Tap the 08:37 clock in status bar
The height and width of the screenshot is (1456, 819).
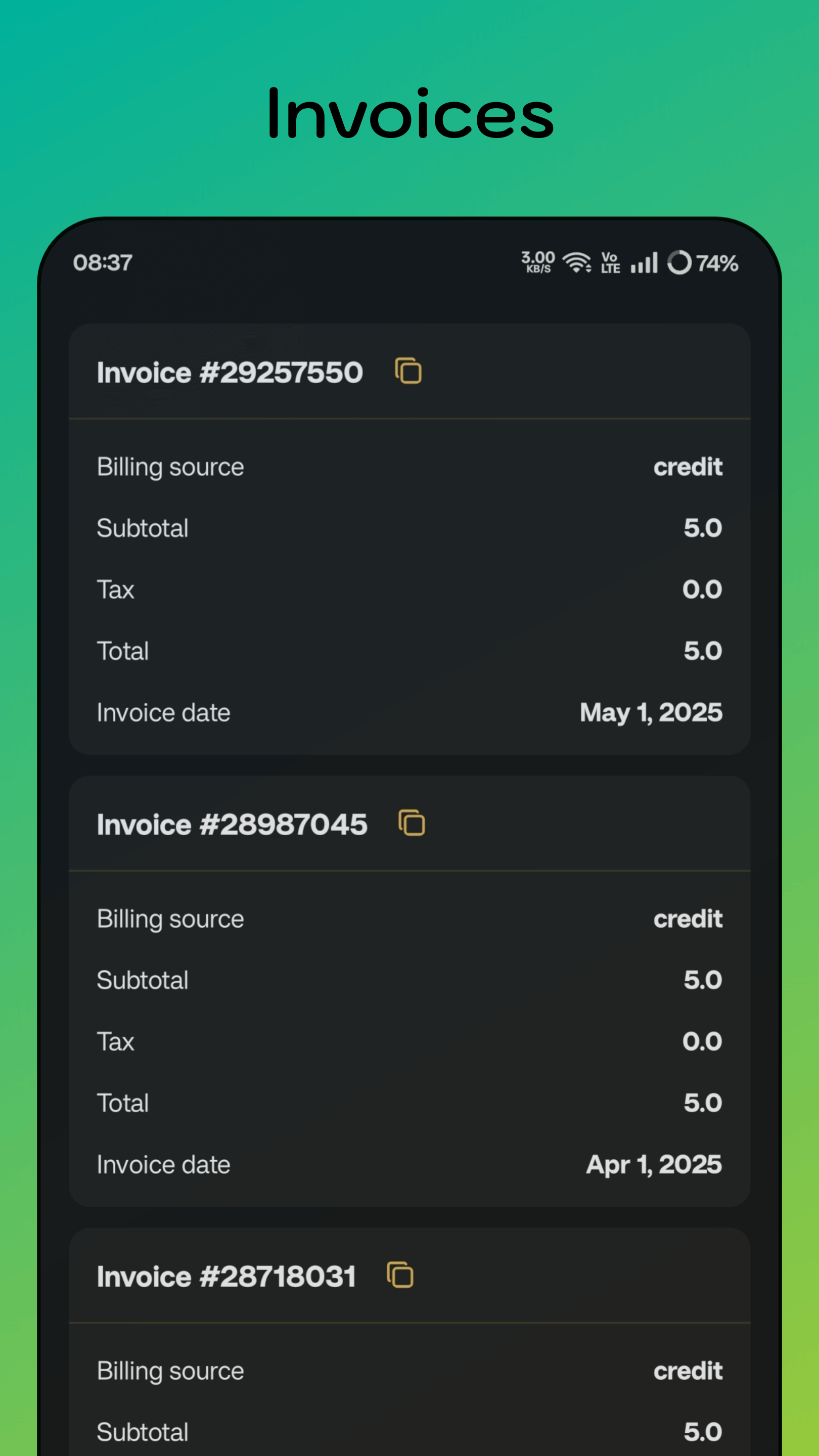click(x=102, y=263)
